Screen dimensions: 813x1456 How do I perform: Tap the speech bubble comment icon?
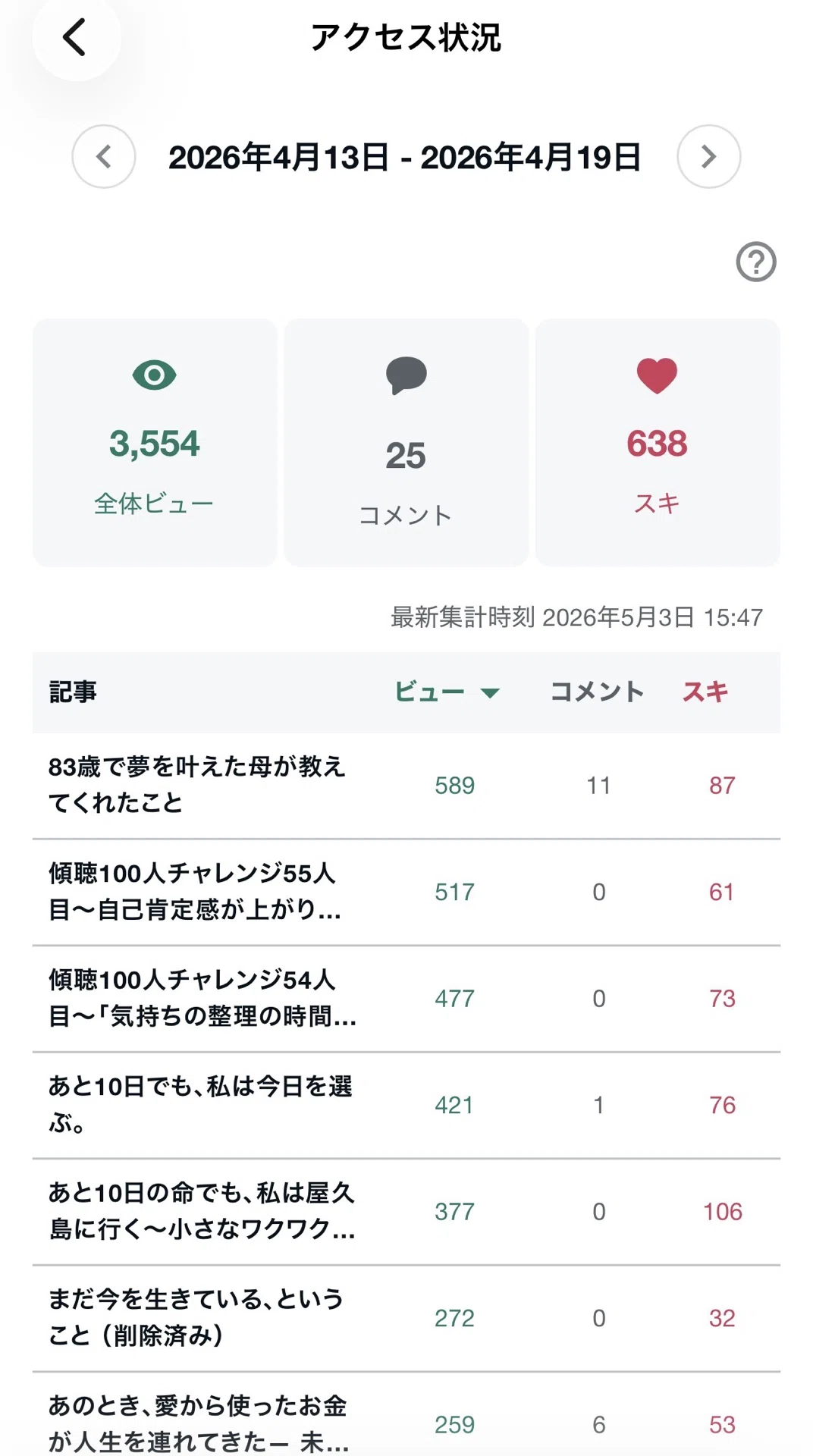(x=406, y=375)
